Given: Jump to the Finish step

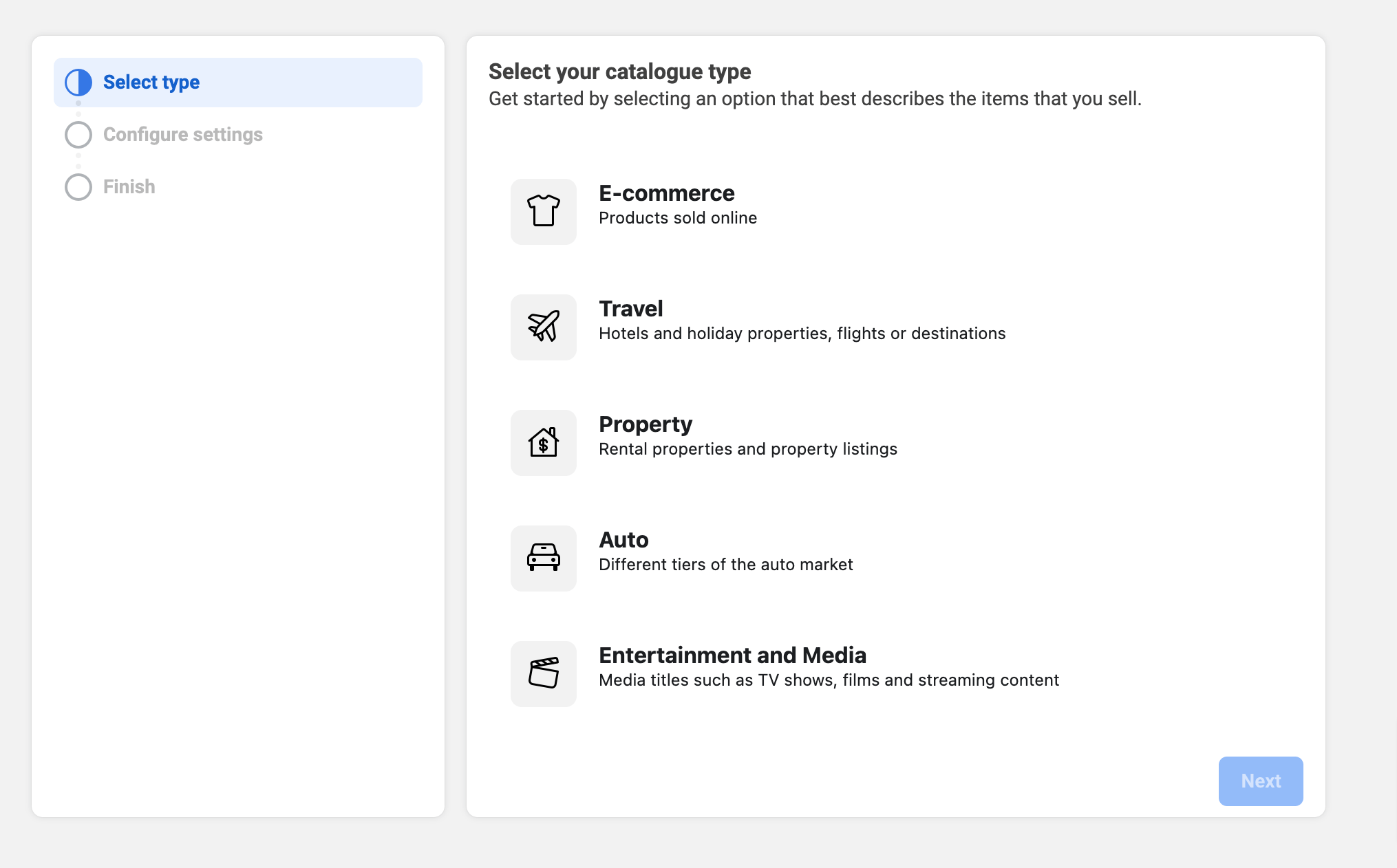Looking at the screenshot, I should coord(129,187).
